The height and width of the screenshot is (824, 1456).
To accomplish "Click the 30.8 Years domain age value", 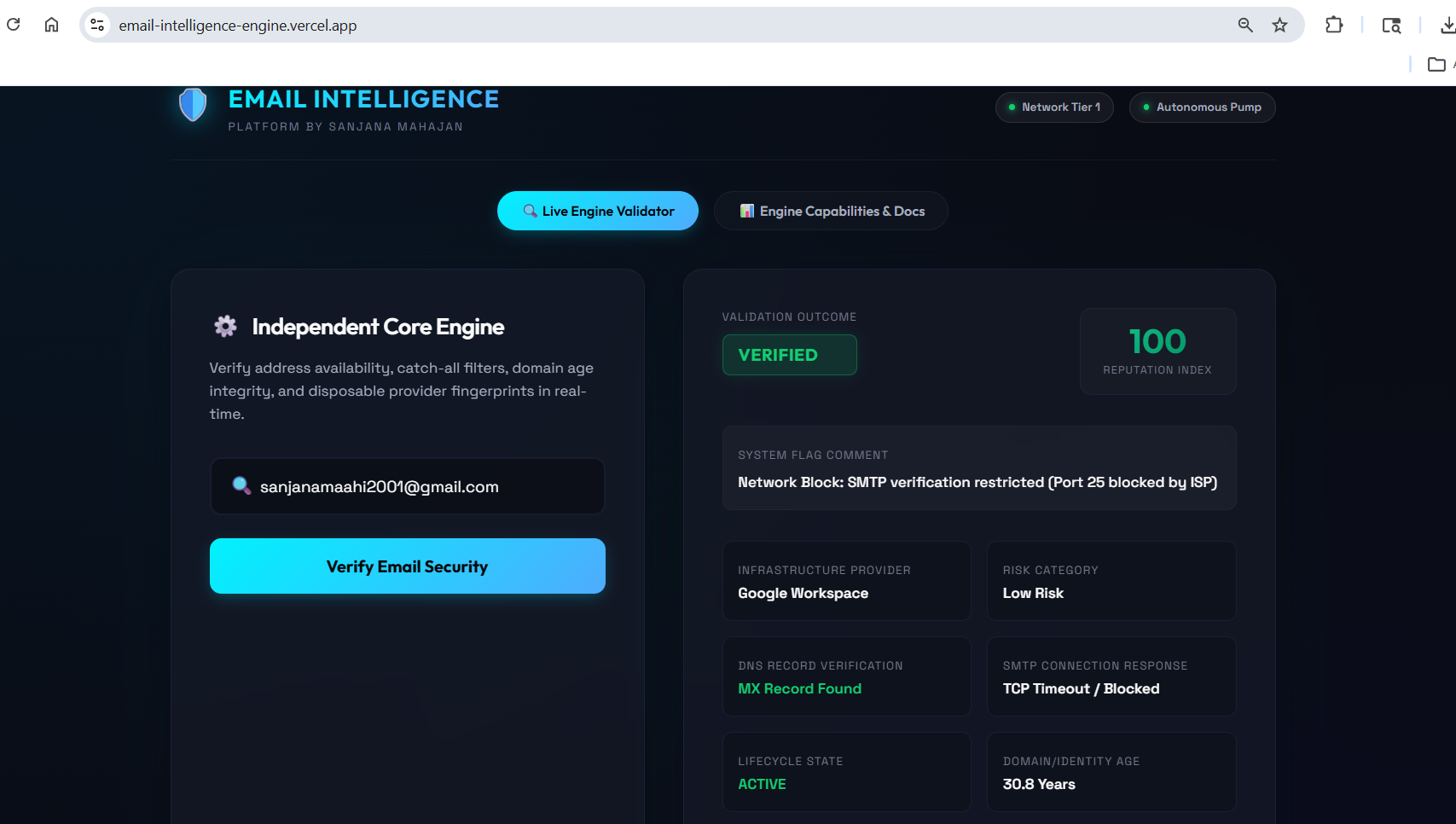I will point(1039,784).
